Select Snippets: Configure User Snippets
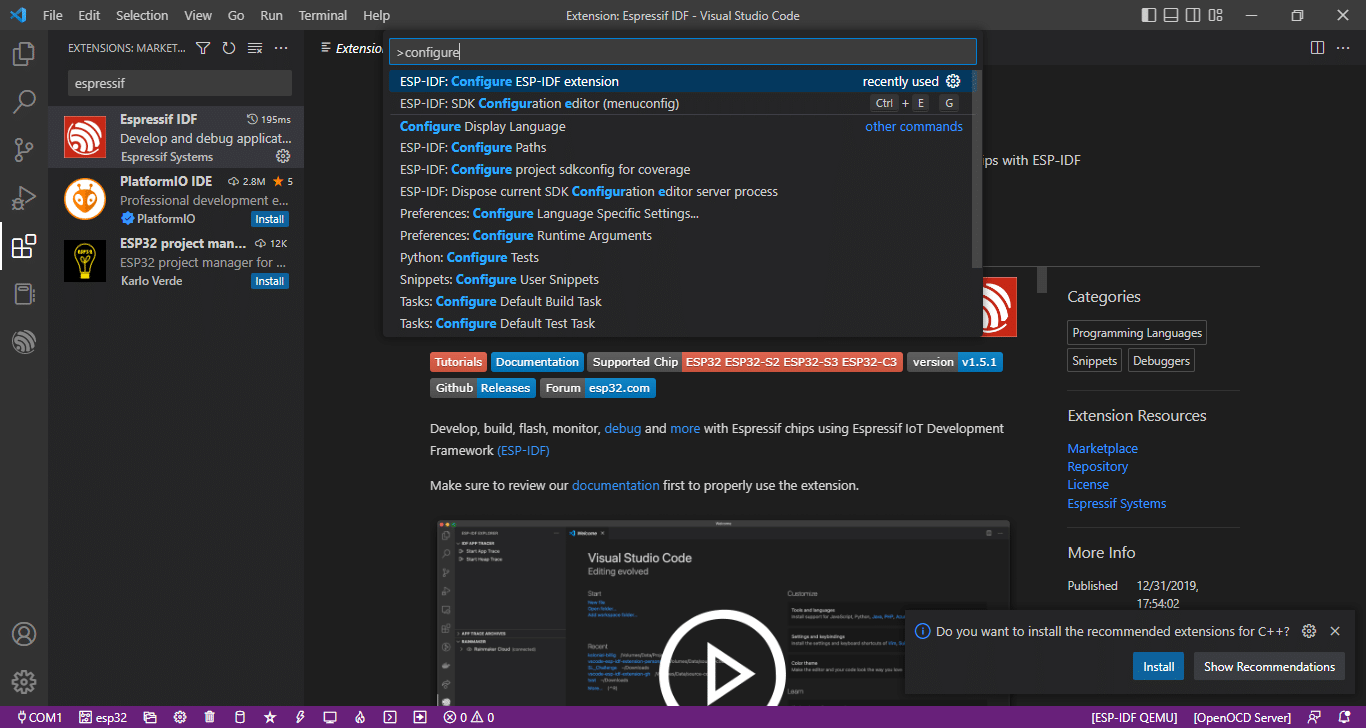This screenshot has width=1366, height=728. pyautogui.click(x=679, y=279)
